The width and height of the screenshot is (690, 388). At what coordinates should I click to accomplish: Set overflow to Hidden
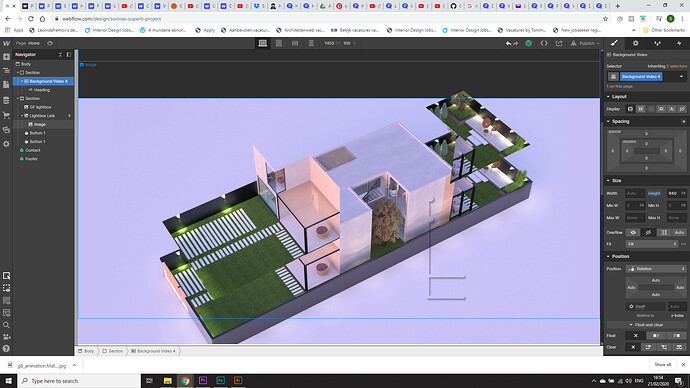pyautogui.click(x=648, y=232)
